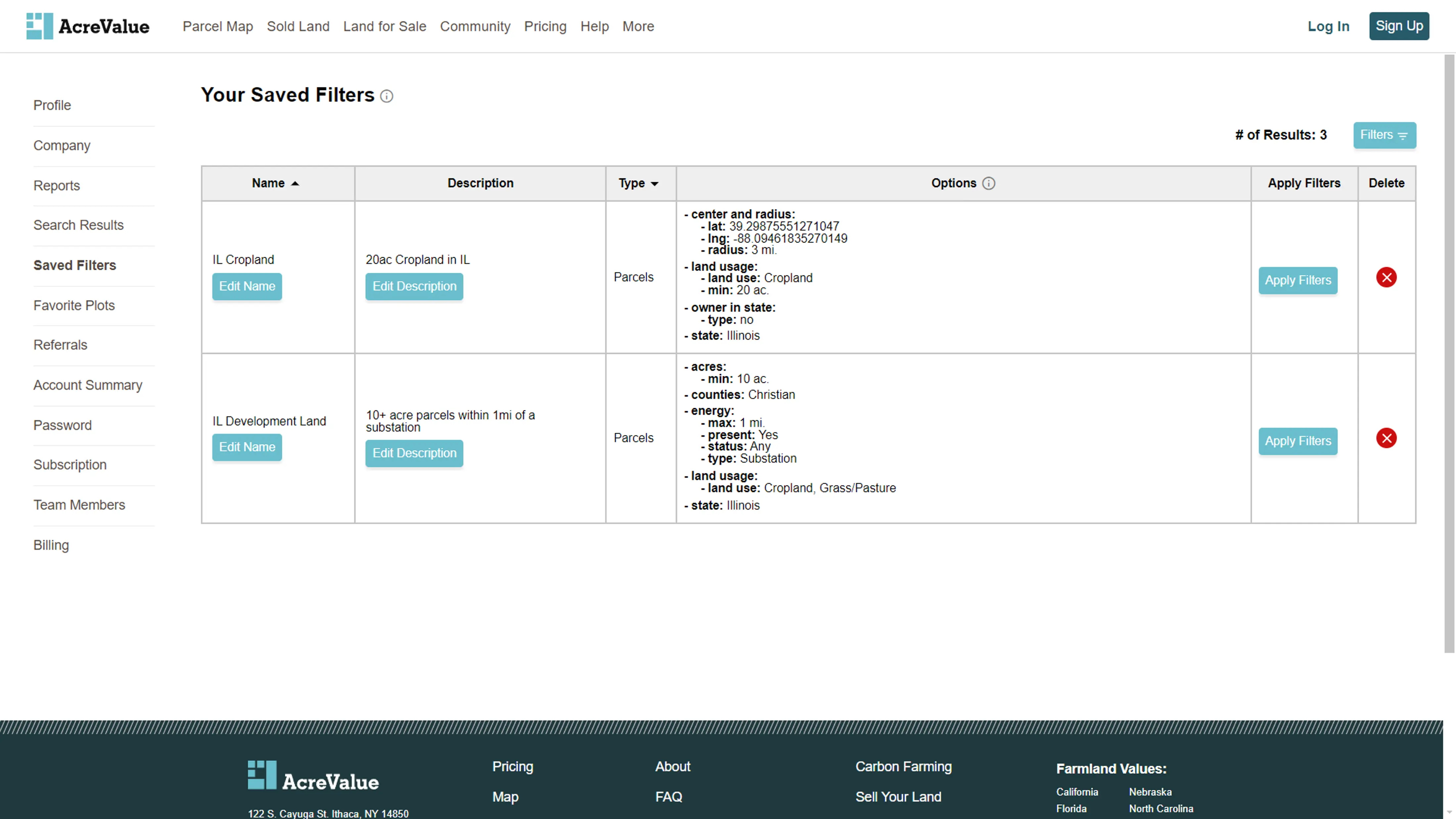Screen dimensions: 1456x819
Task: Edit name for IL Development Land
Action: pos(247,447)
